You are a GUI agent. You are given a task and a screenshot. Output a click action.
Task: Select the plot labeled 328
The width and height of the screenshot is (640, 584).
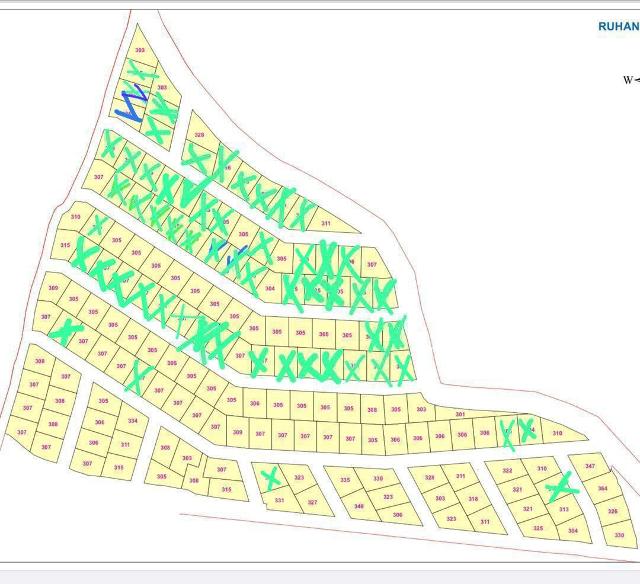(x=429, y=477)
